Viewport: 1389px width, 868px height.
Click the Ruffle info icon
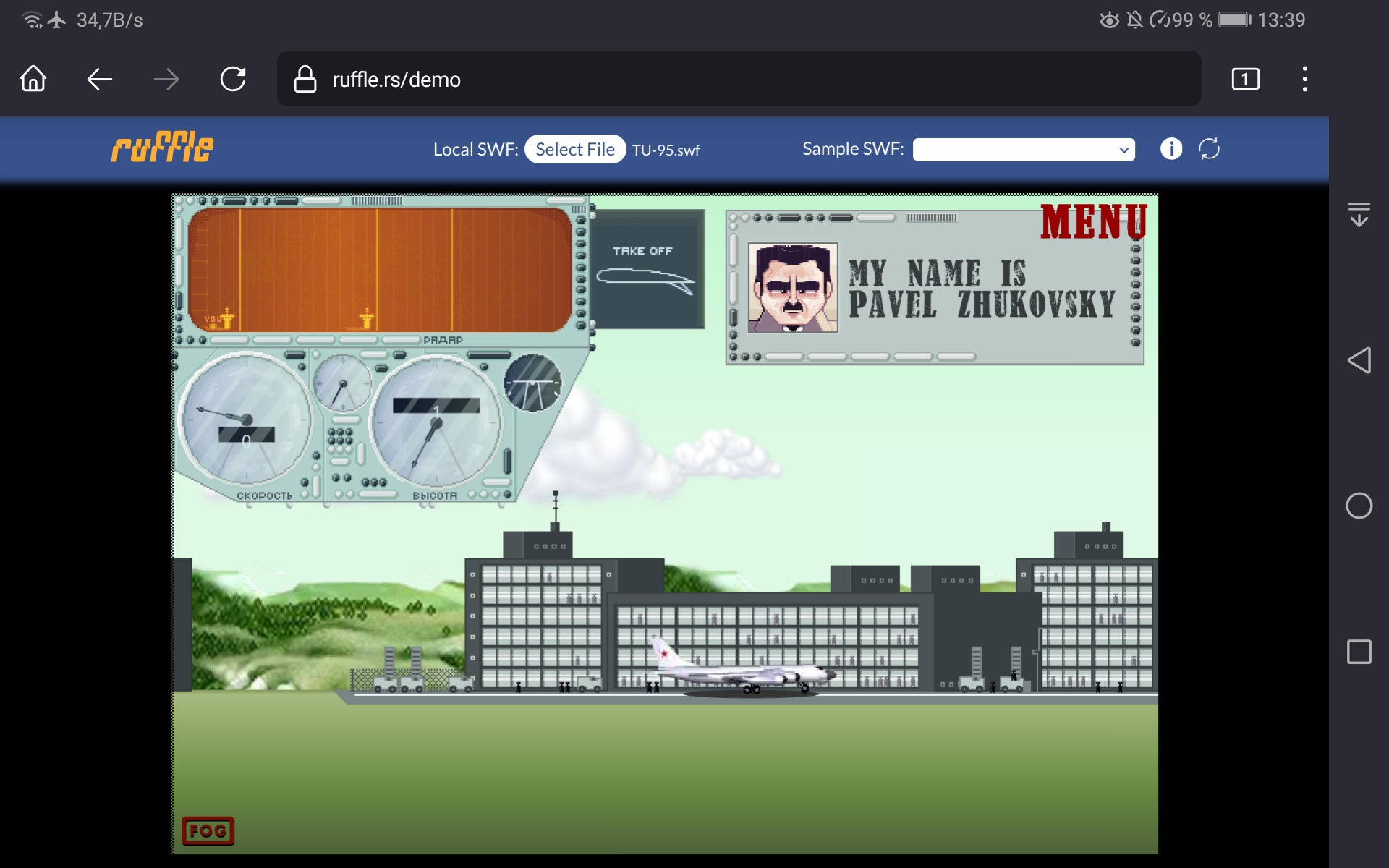point(1171,149)
